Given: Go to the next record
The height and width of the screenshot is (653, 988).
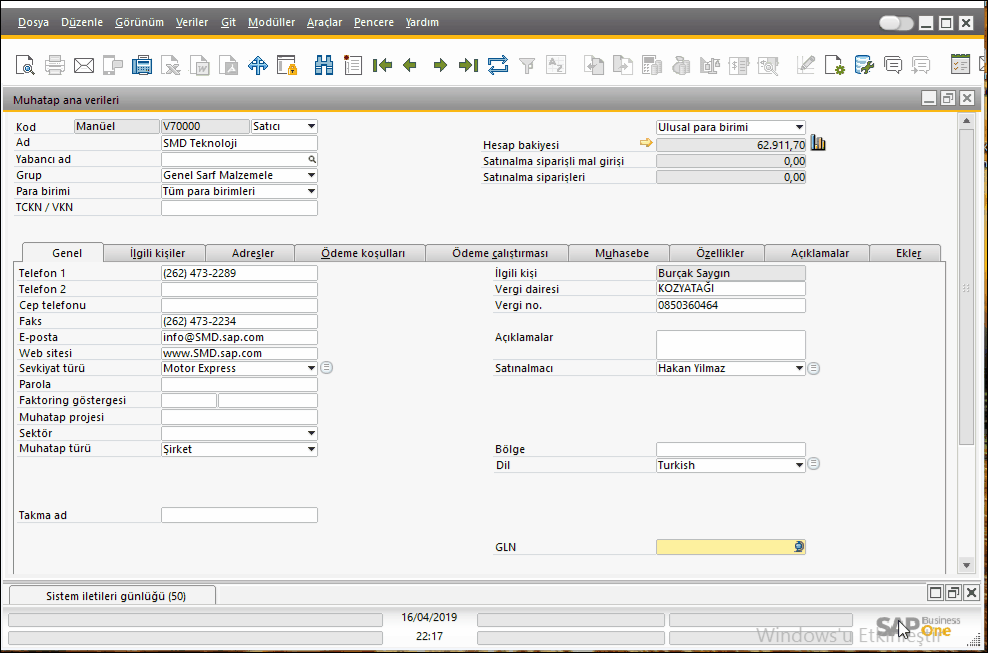Looking at the screenshot, I should 440,65.
